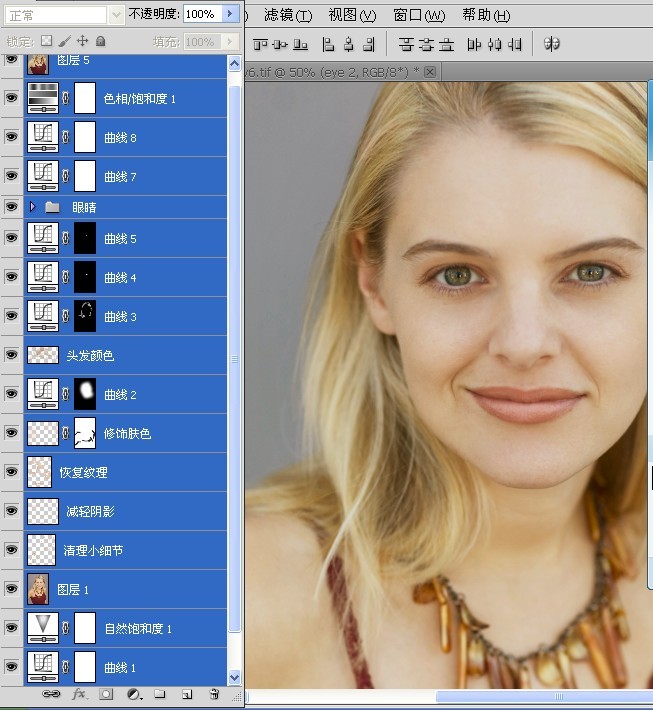Select the 曲线 1 layer
The width and height of the screenshot is (653, 710).
point(125,667)
